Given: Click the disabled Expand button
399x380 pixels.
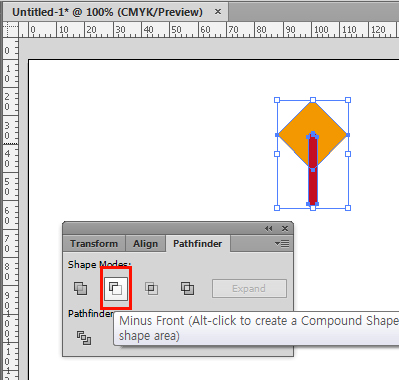Looking at the screenshot, I should (249, 288).
